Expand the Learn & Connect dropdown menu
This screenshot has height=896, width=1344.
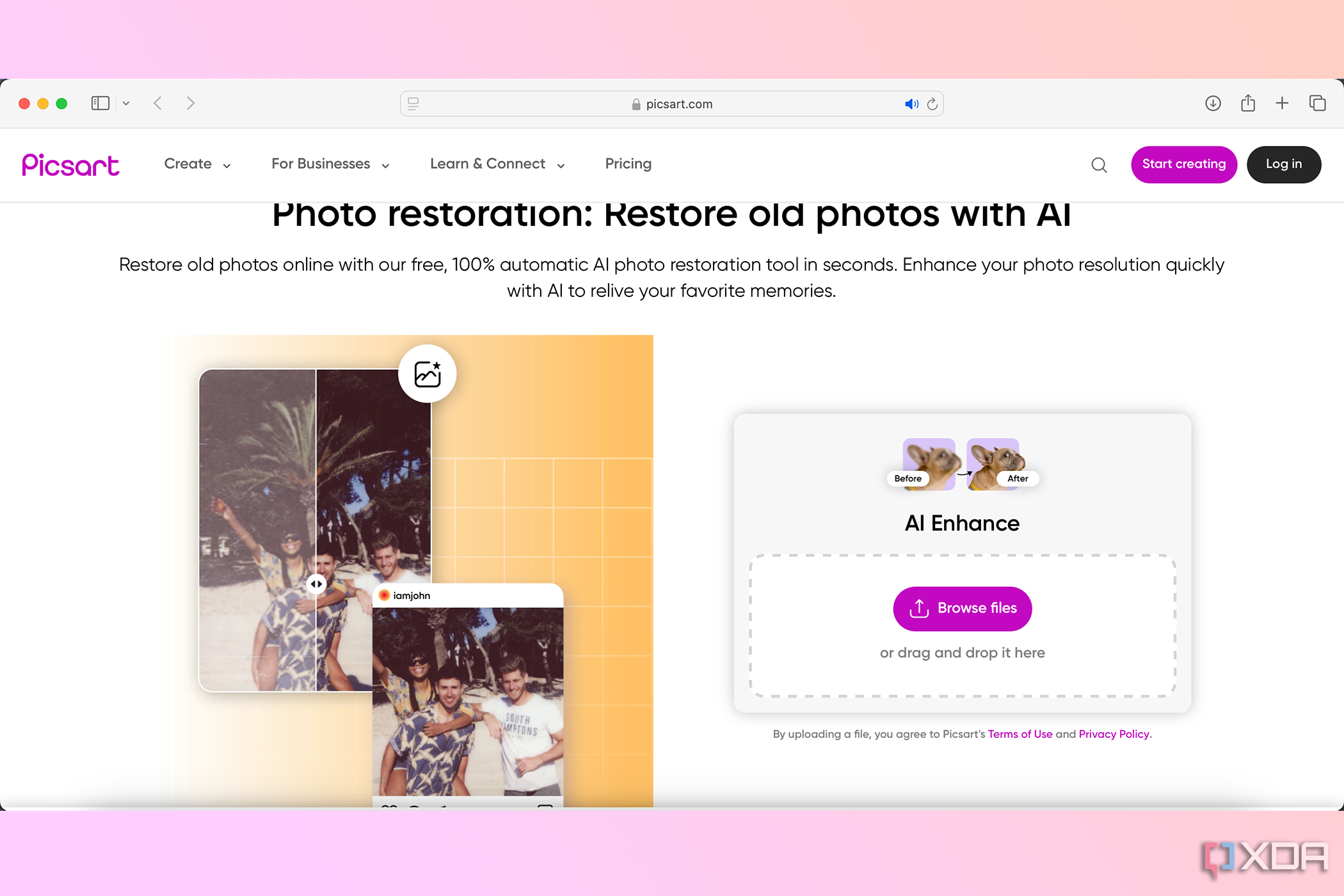point(498,164)
